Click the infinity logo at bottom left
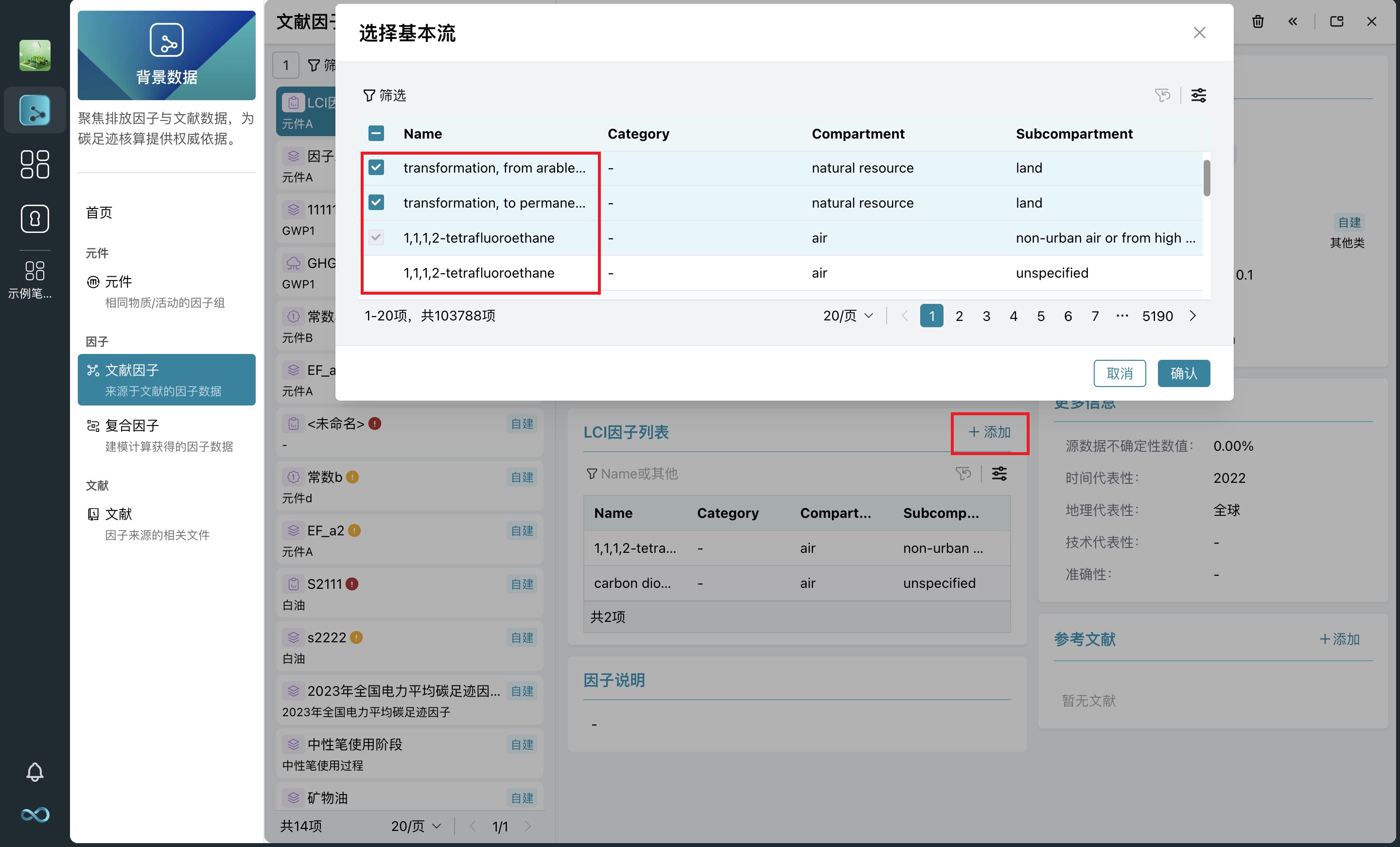 tap(35, 814)
